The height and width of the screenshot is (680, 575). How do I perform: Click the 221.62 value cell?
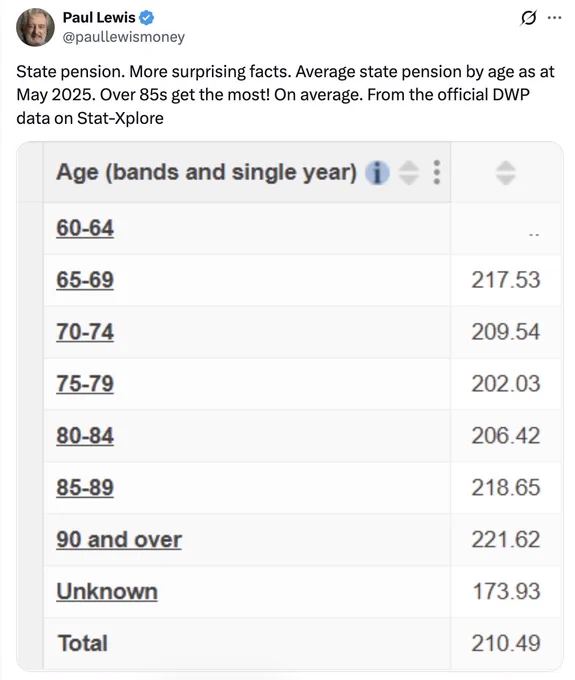pos(506,540)
